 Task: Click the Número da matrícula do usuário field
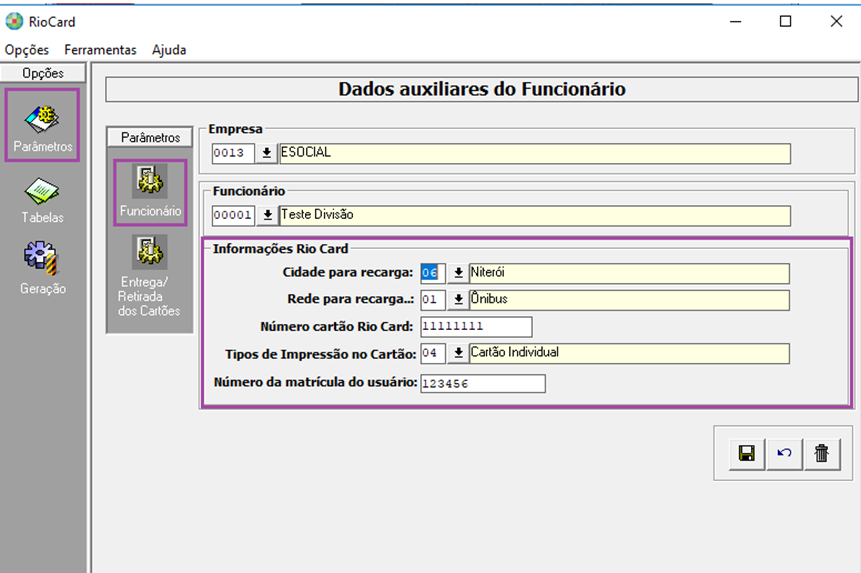pyautogui.click(x=482, y=384)
